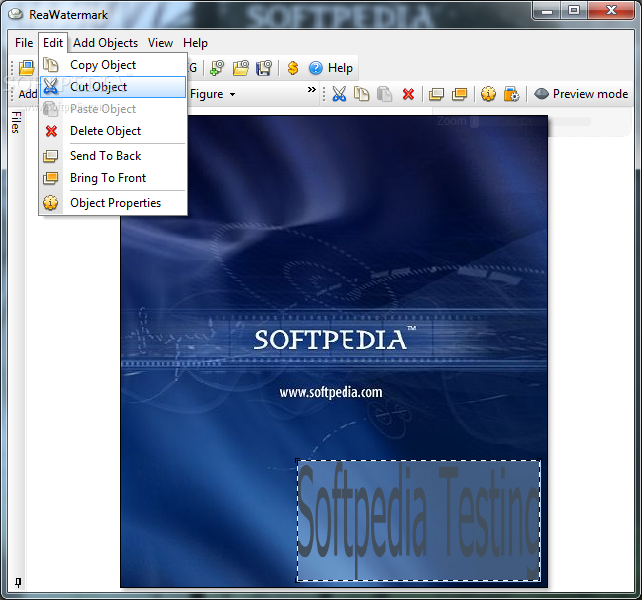Click the dollar sign purchase icon
This screenshot has width=642, height=600.
click(x=293, y=68)
